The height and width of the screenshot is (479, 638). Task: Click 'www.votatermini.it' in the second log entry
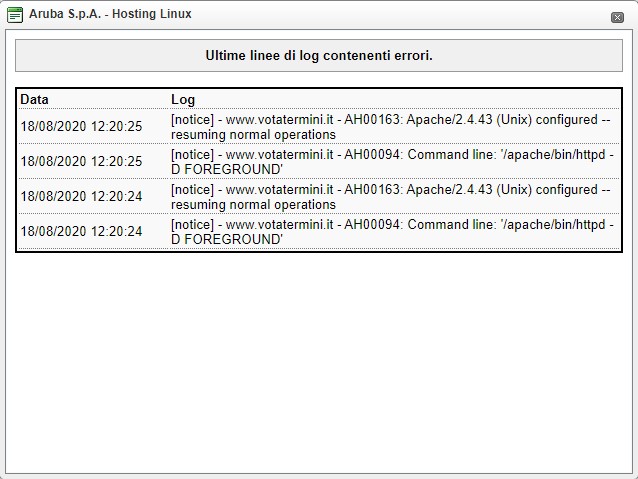[x=279, y=155]
